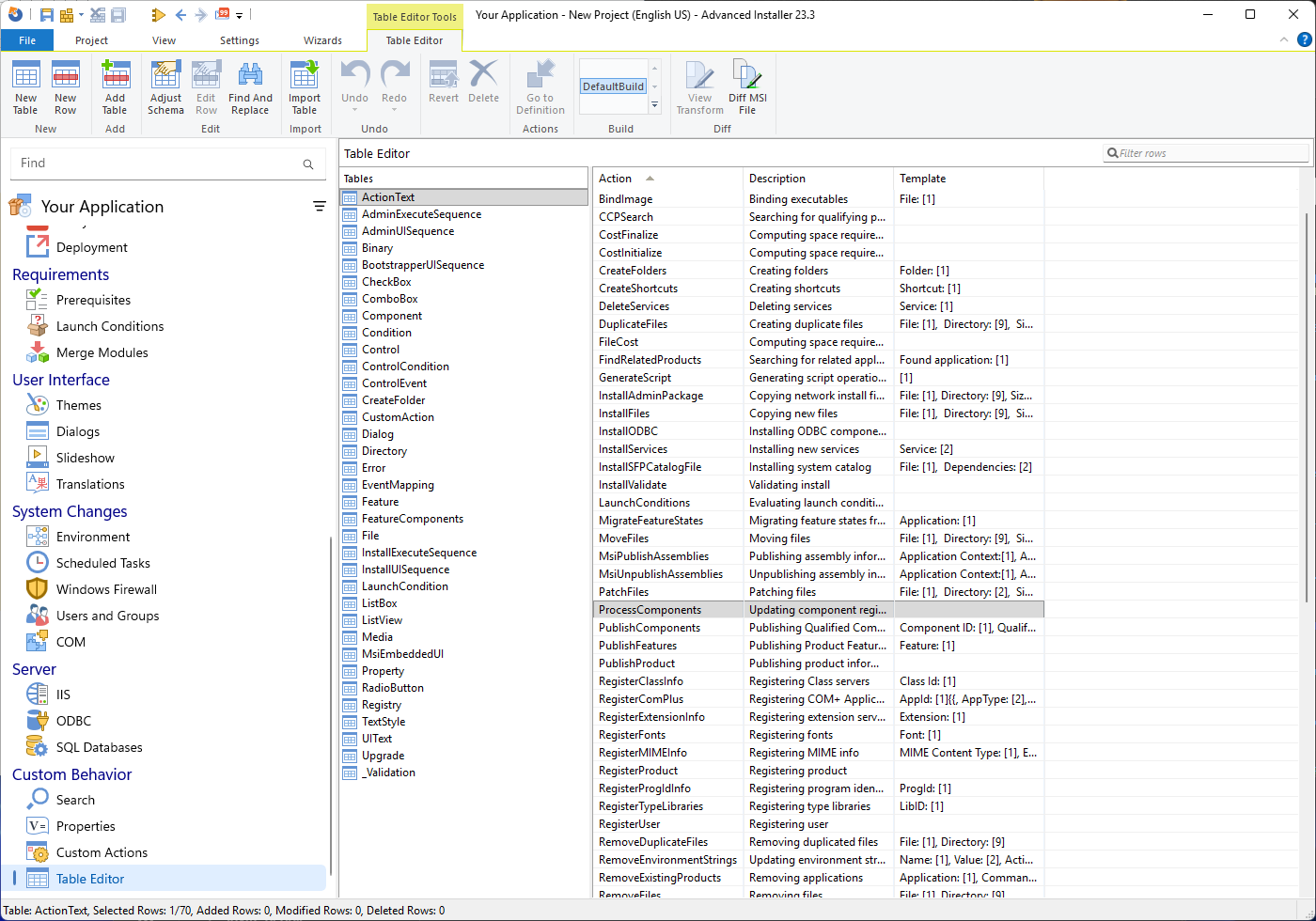Click inside the Filter rows search field
Viewport: 1316px width, 921px height.
pos(1206,152)
